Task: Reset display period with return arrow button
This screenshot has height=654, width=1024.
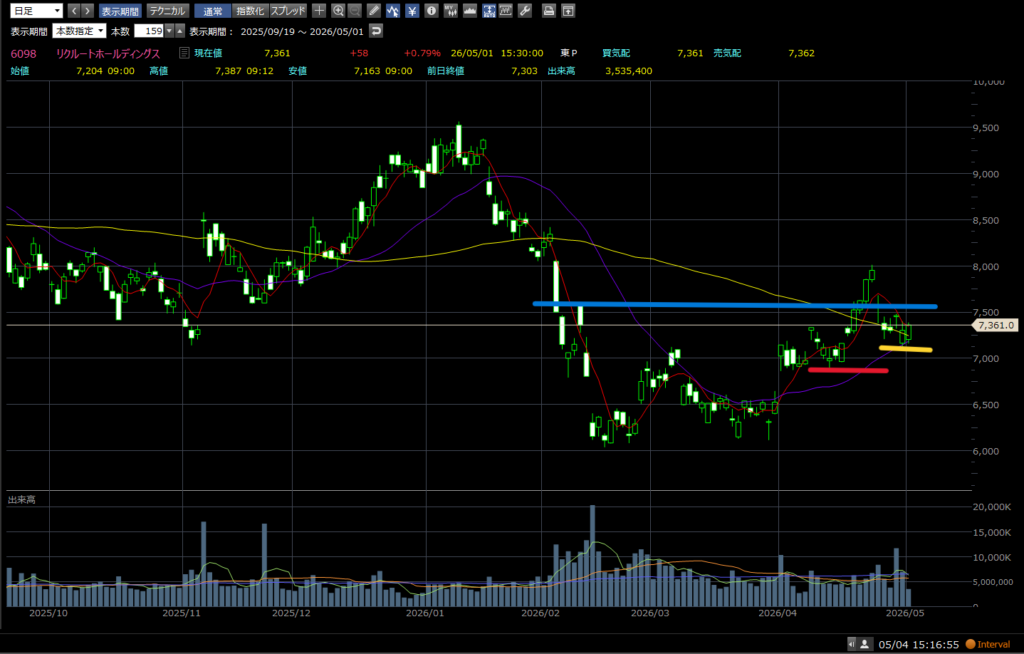Action: click(x=376, y=31)
